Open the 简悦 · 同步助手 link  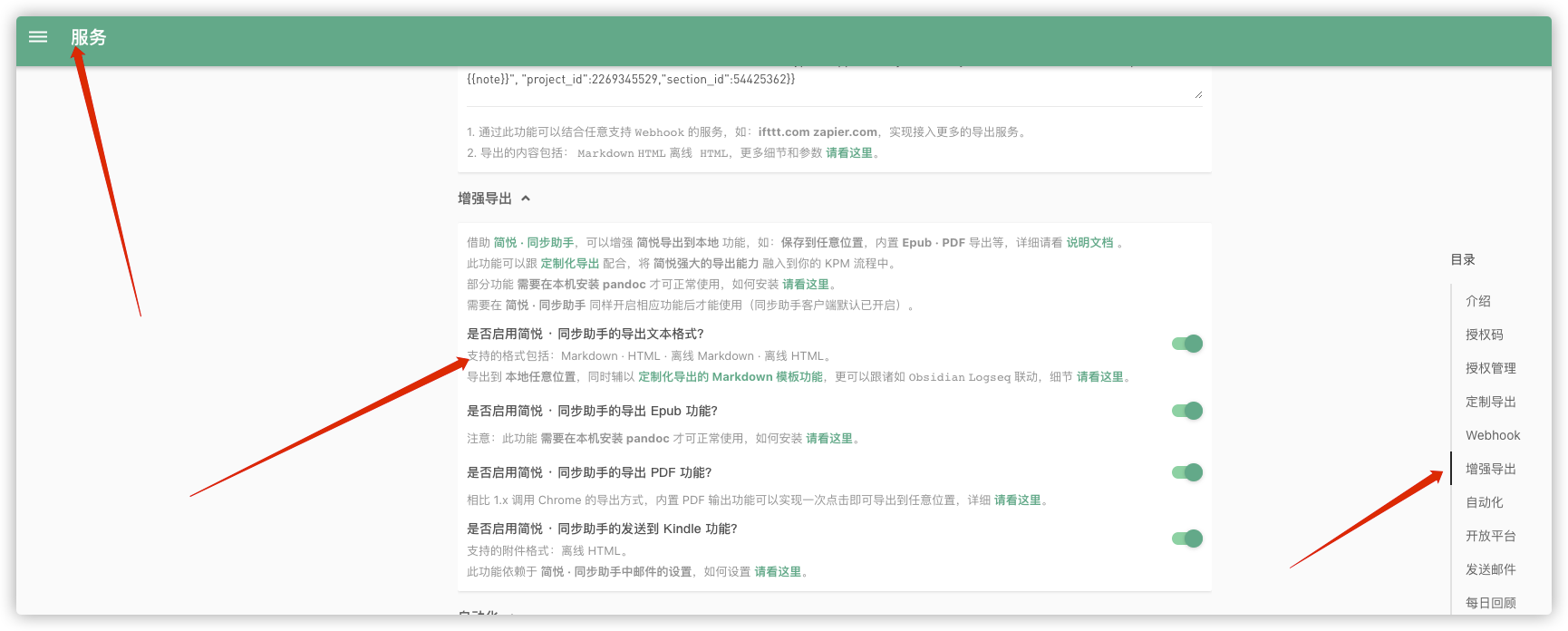pyautogui.click(x=534, y=242)
